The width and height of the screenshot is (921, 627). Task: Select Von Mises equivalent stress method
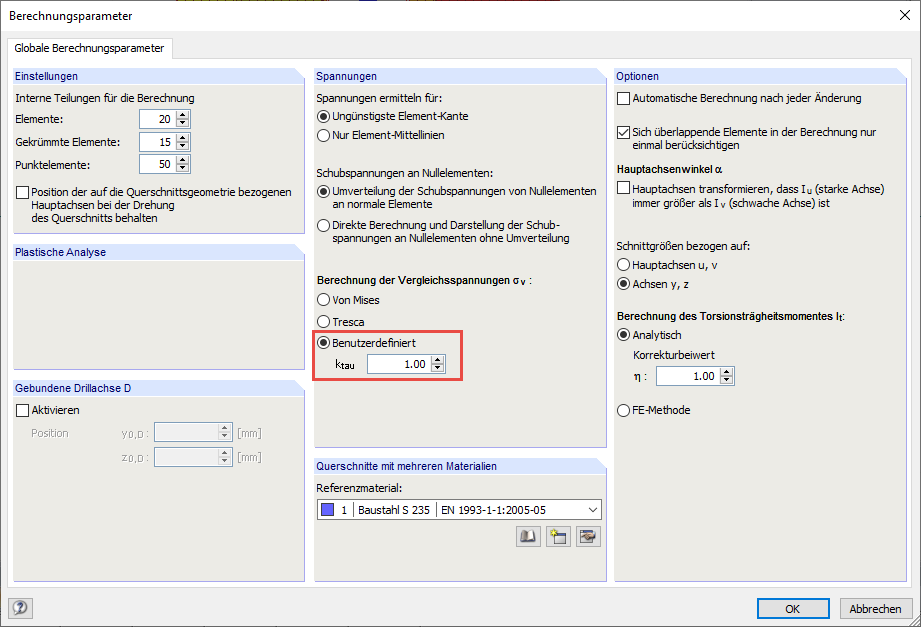pos(323,300)
